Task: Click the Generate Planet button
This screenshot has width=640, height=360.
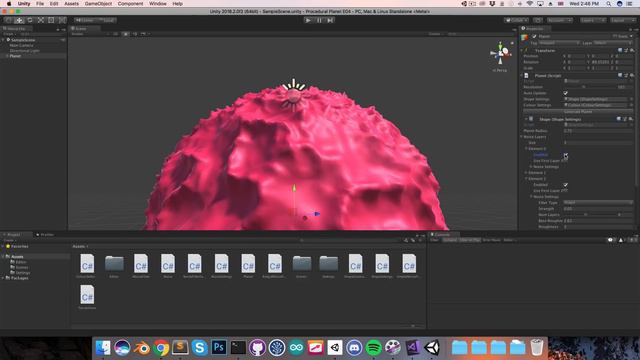Action: point(578,111)
